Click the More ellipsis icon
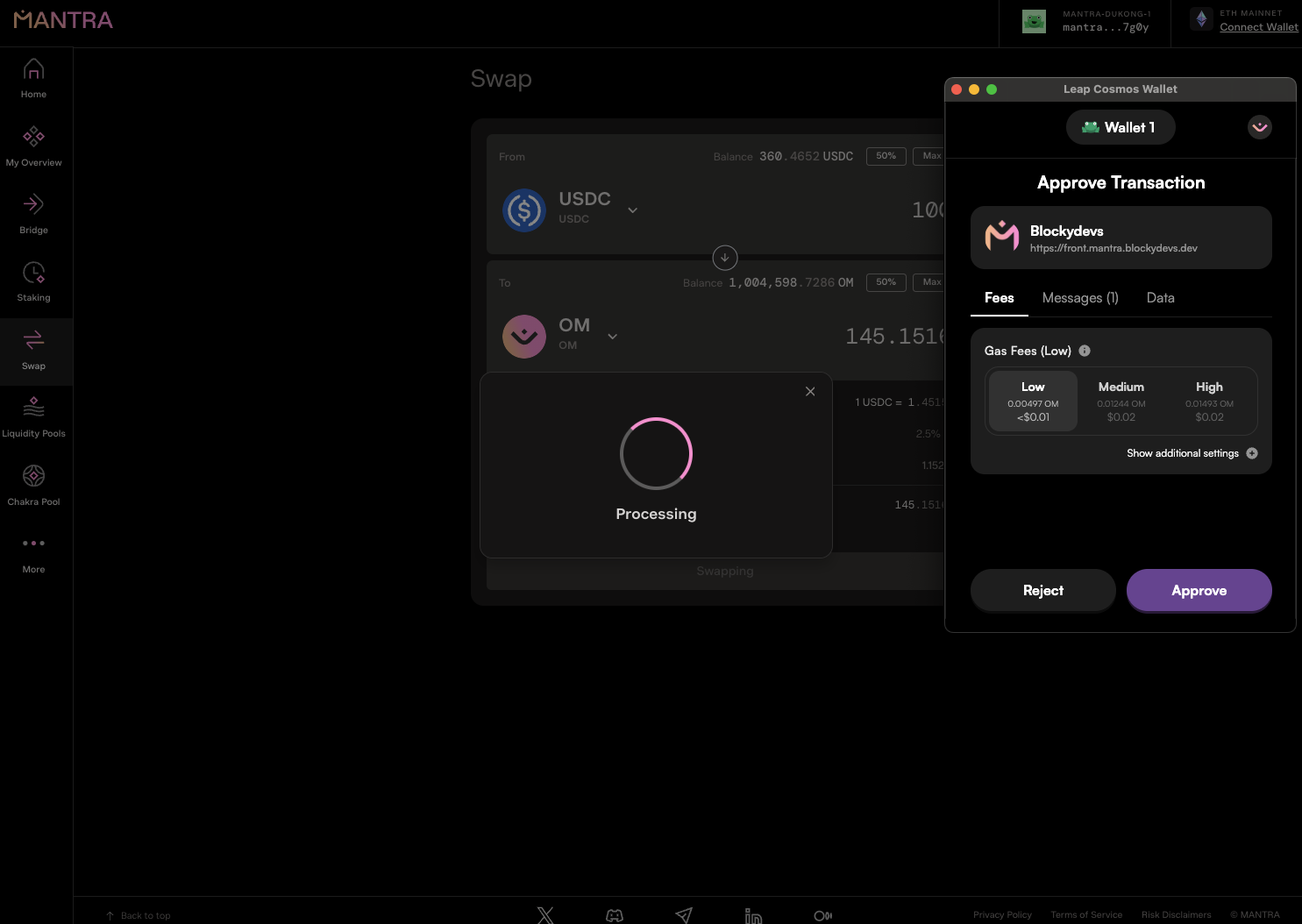The width and height of the screenshot is (1302, 924). point(33,544)
